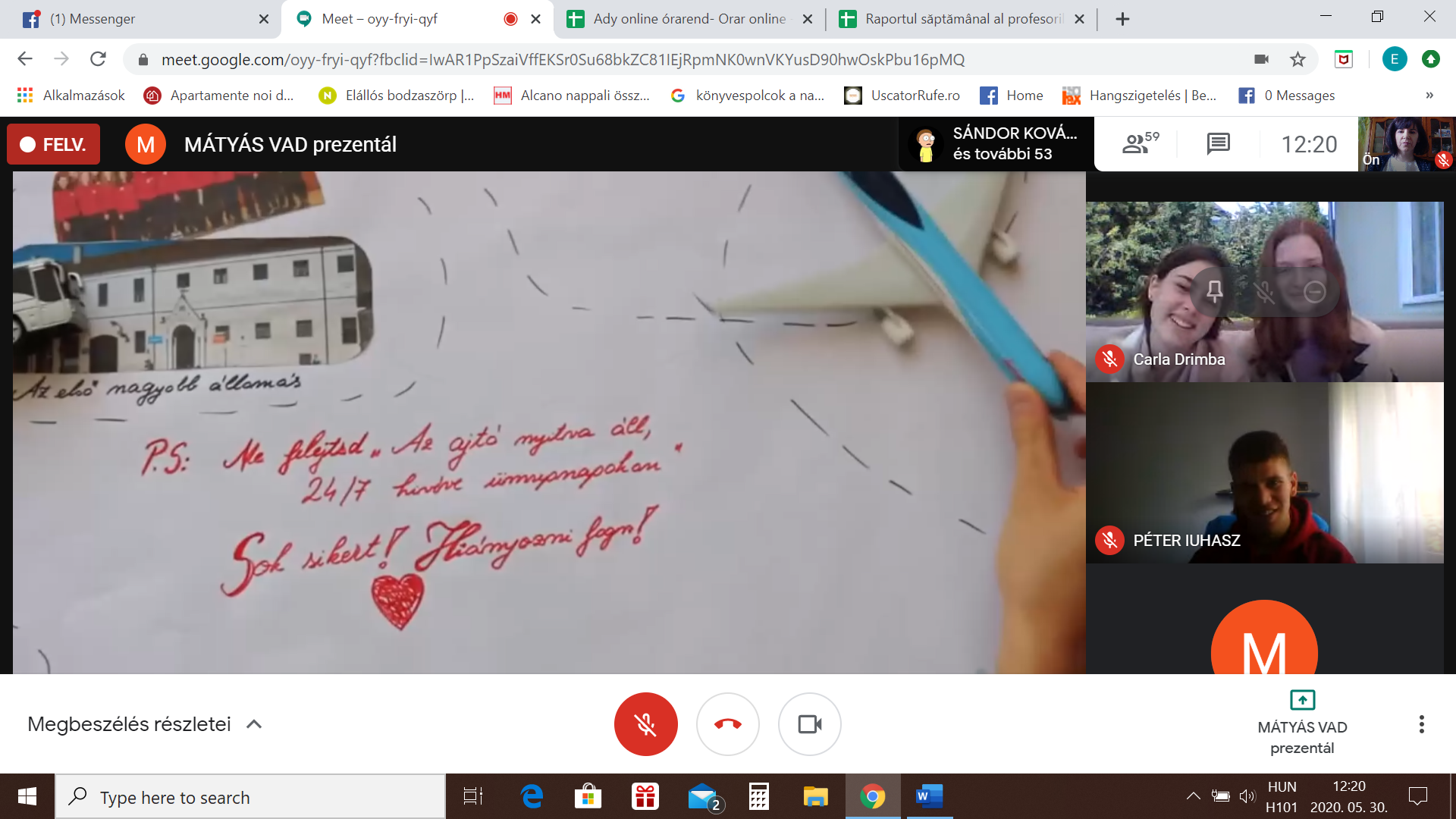
Task: Click the Windows search box
Action: coord(250,797)
